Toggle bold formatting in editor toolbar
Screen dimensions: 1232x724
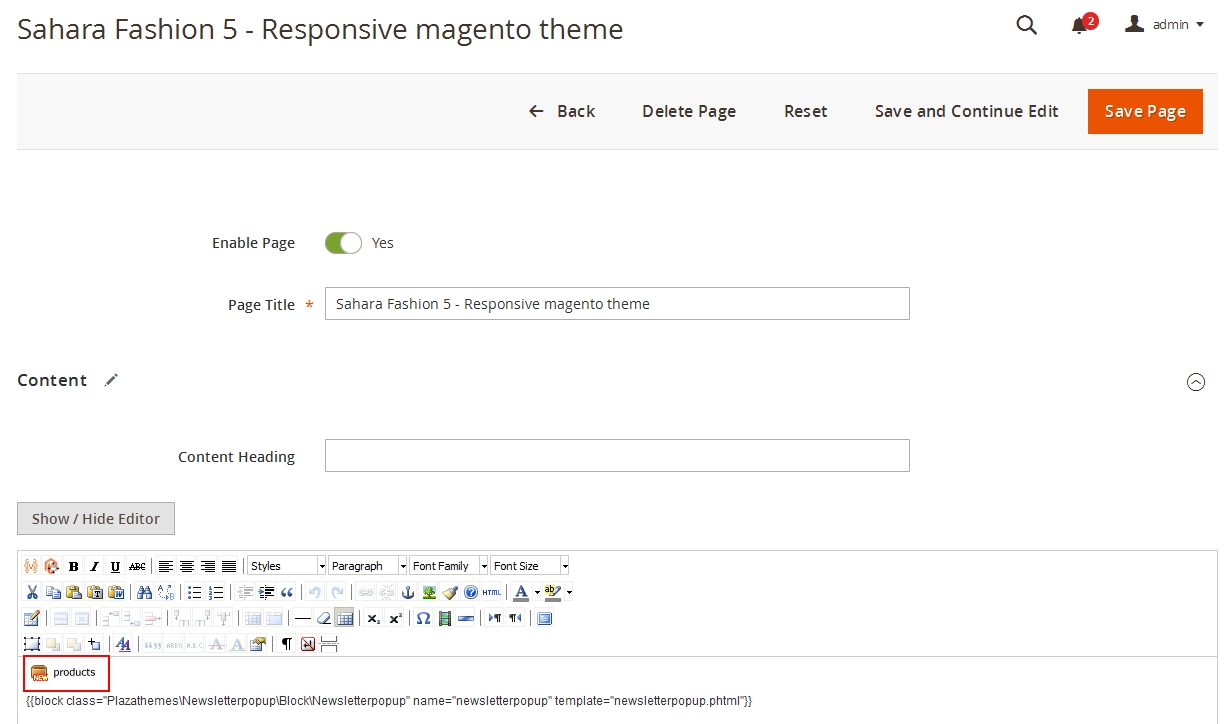[x=74, y=566]
